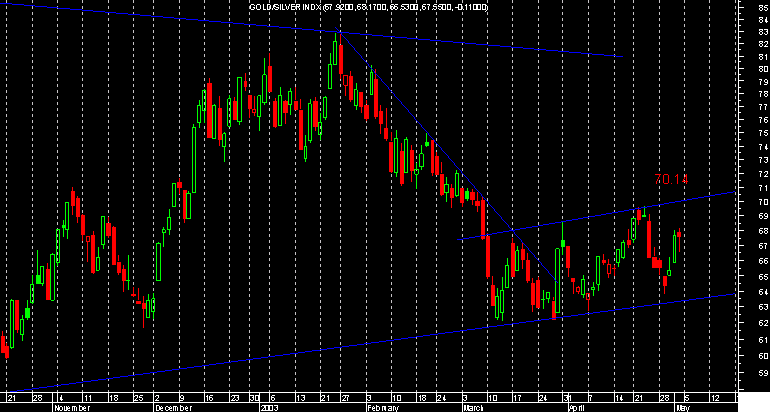Click price axis value 60
Viewport: 770px width, 412px height.
[x=764, y=356]
